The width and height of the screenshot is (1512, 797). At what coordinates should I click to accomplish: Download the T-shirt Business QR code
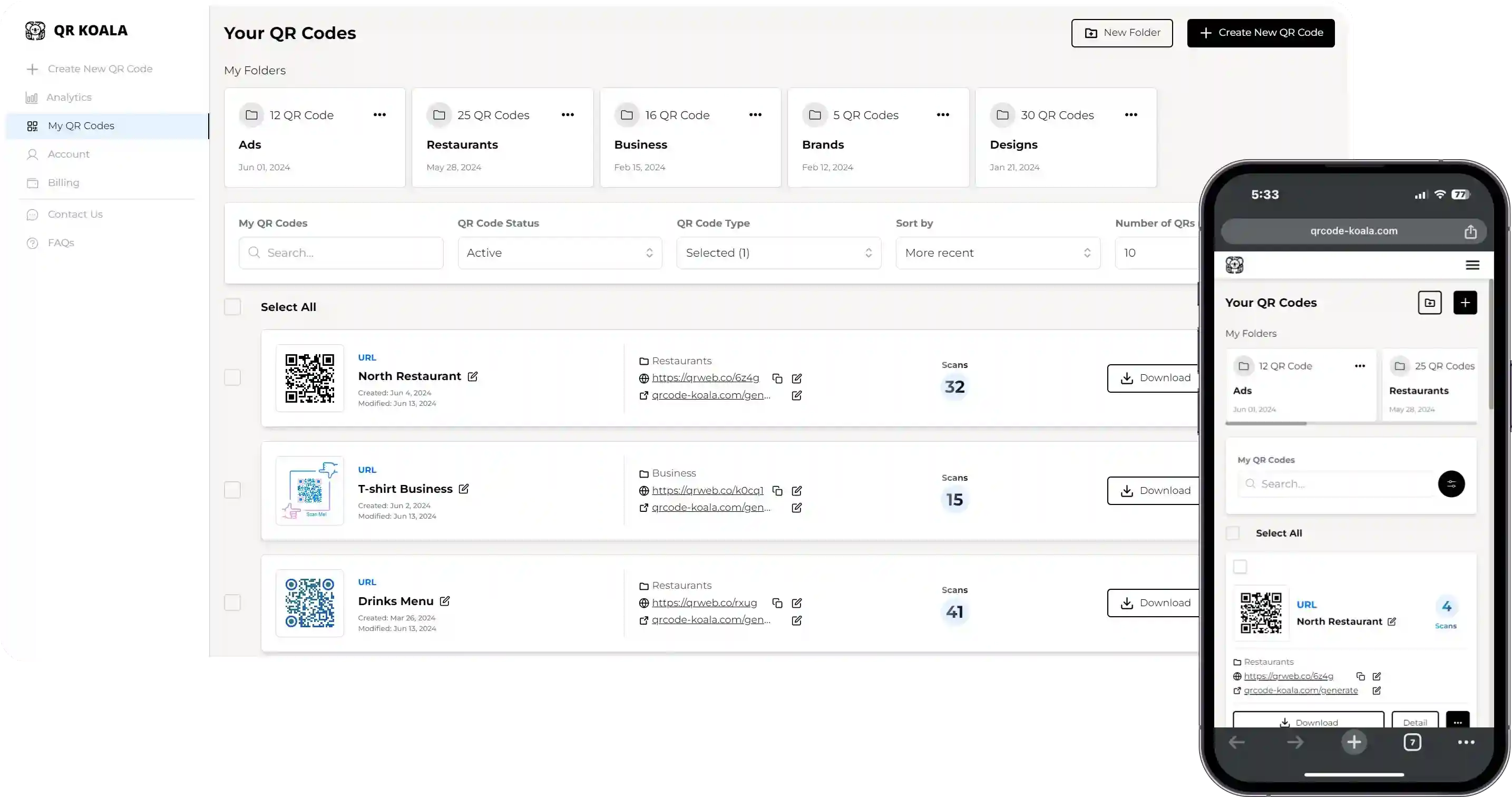[x=1154, y=491]
